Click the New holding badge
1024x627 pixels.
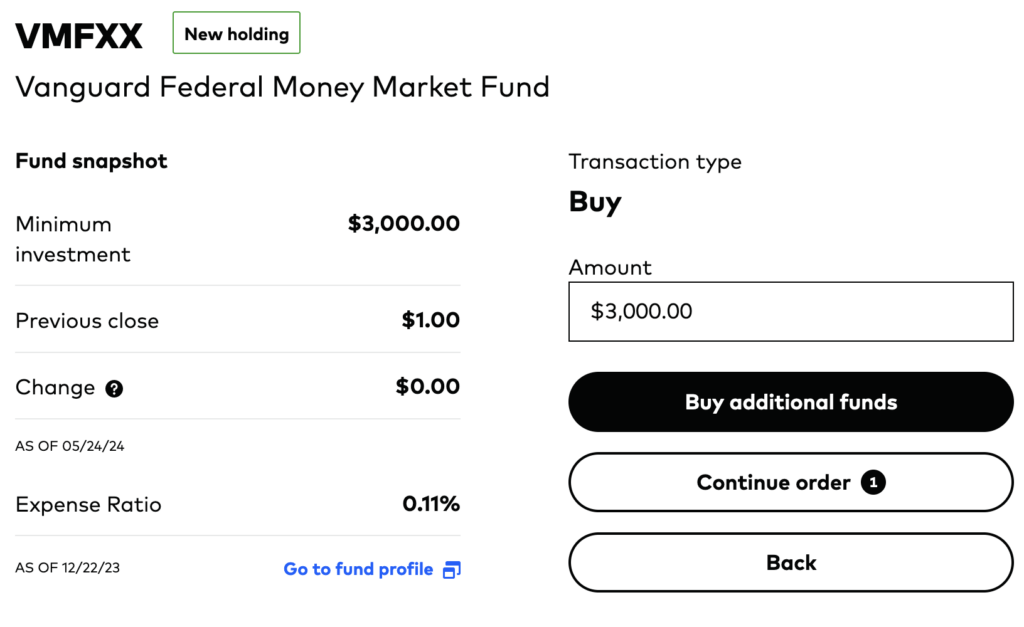point(236,34)
